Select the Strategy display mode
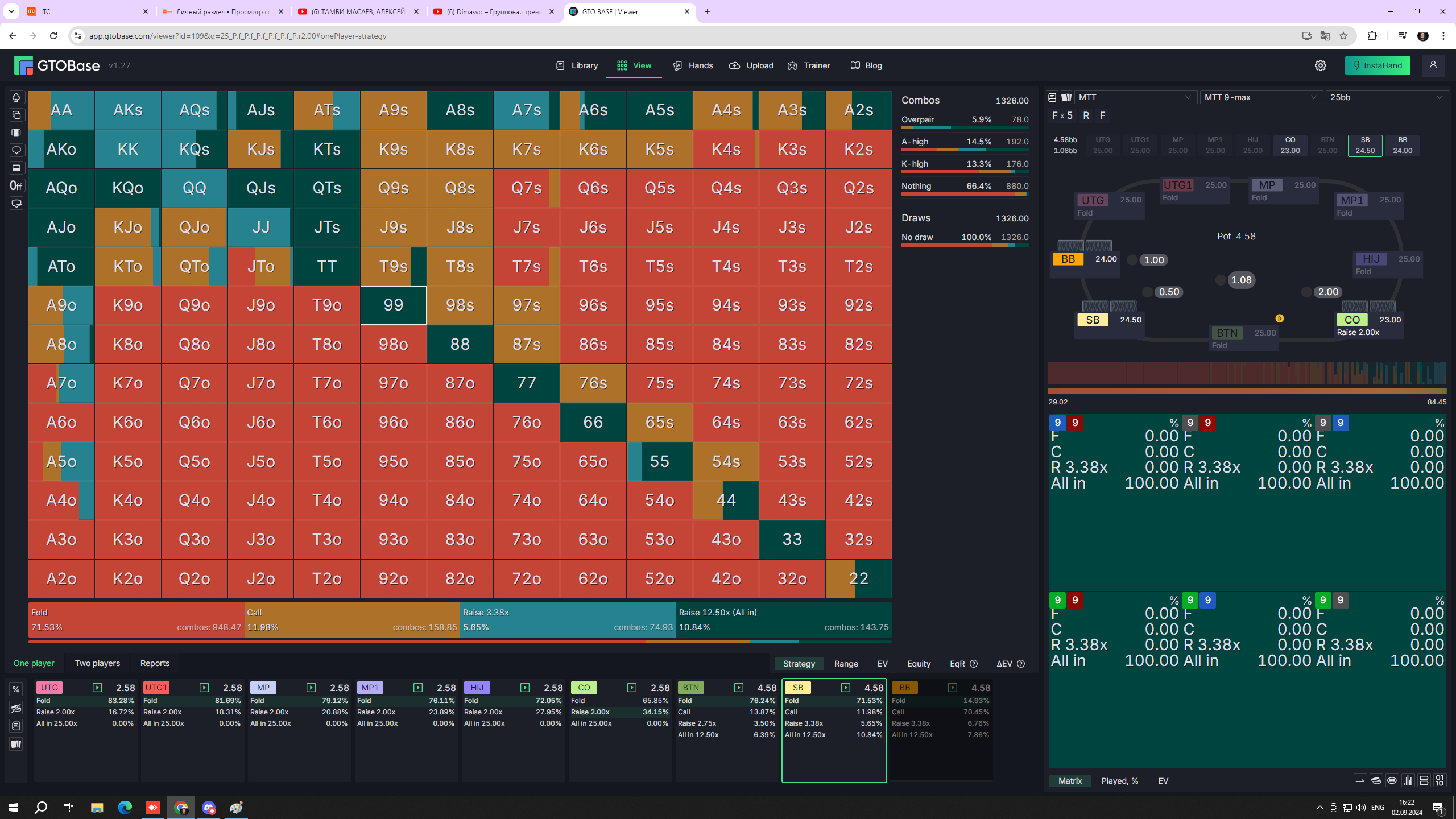Image resolution: width=1456 pixels, height=819 pixels. [799, 664]
